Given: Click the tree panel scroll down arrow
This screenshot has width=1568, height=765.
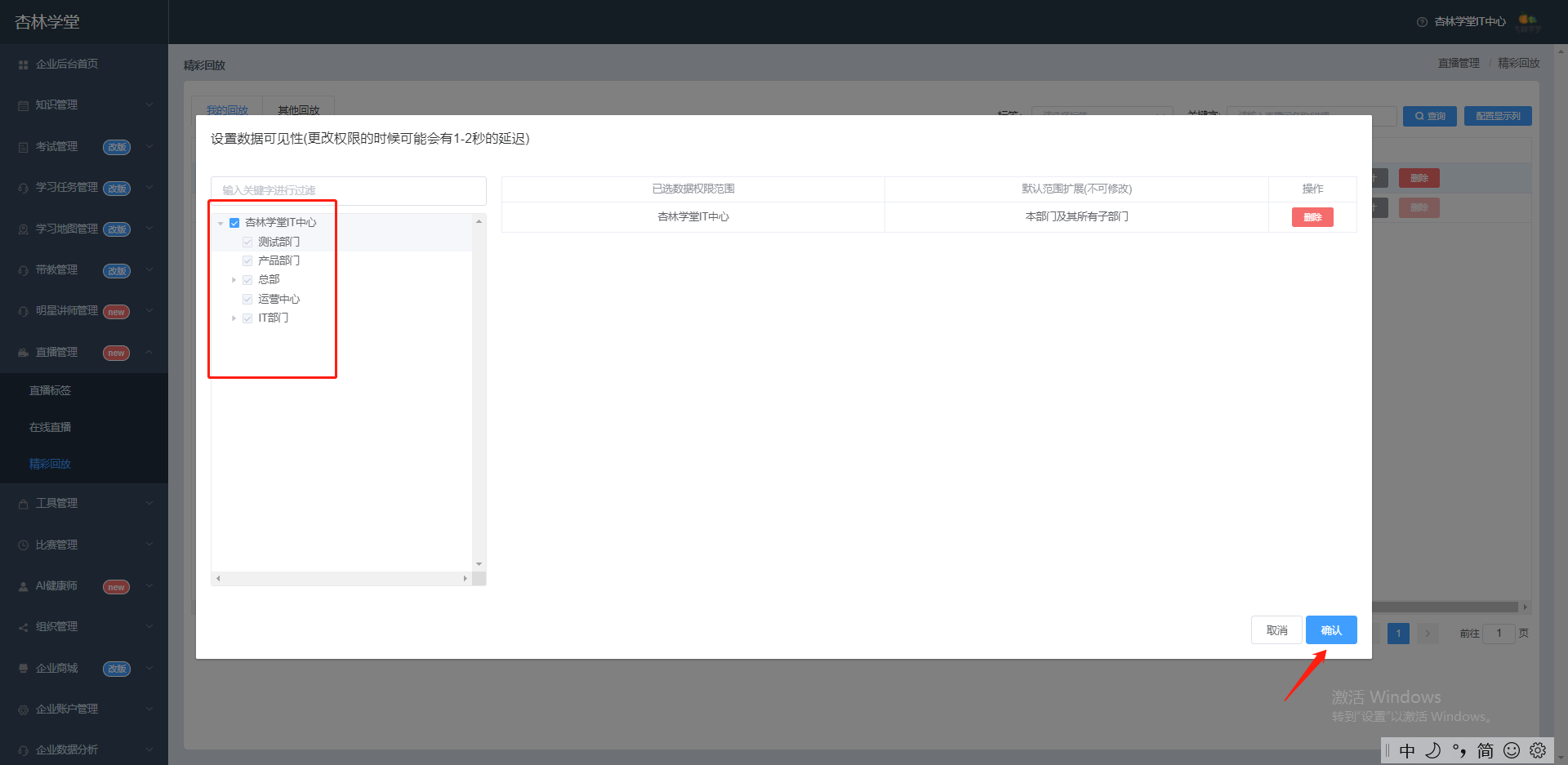Looking at the screenshot, I should (479, 564).
